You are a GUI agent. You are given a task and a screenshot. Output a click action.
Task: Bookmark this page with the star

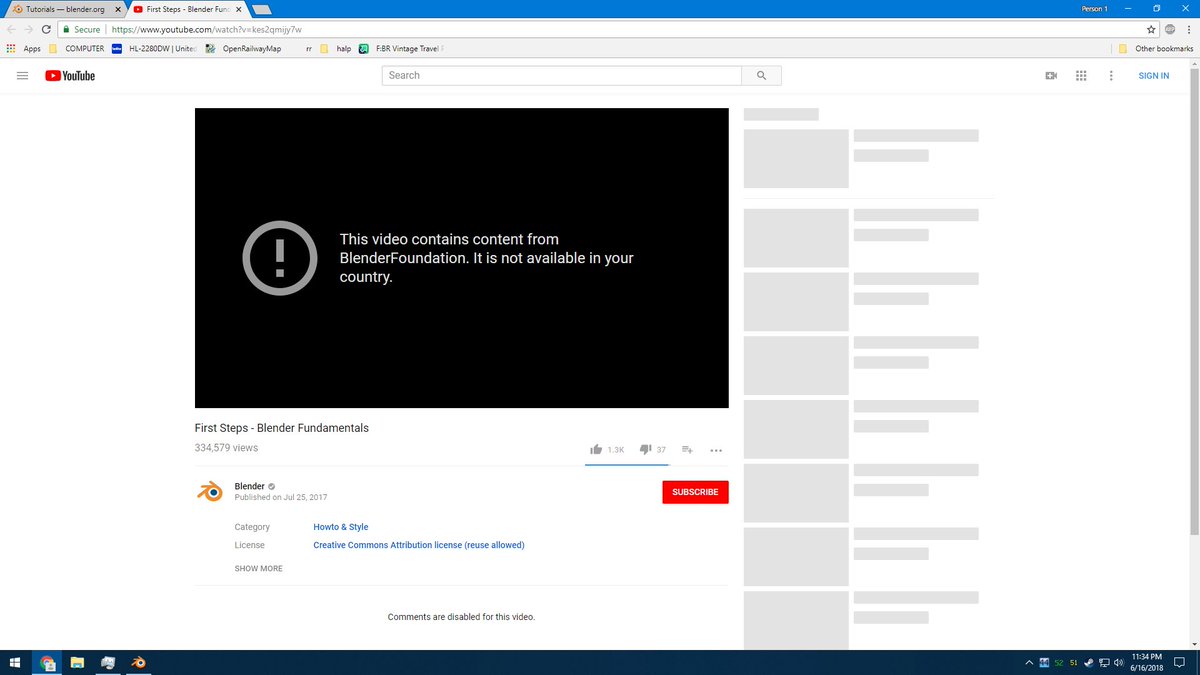(1151, 29)
